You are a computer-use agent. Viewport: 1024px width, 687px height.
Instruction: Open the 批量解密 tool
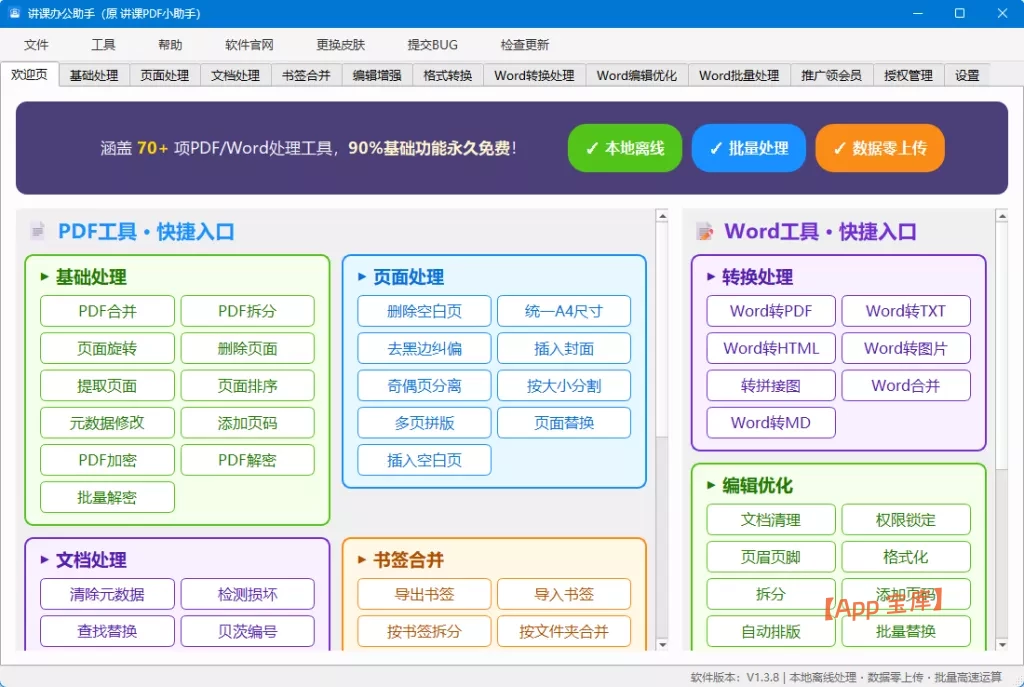click(x=107, y=497)
